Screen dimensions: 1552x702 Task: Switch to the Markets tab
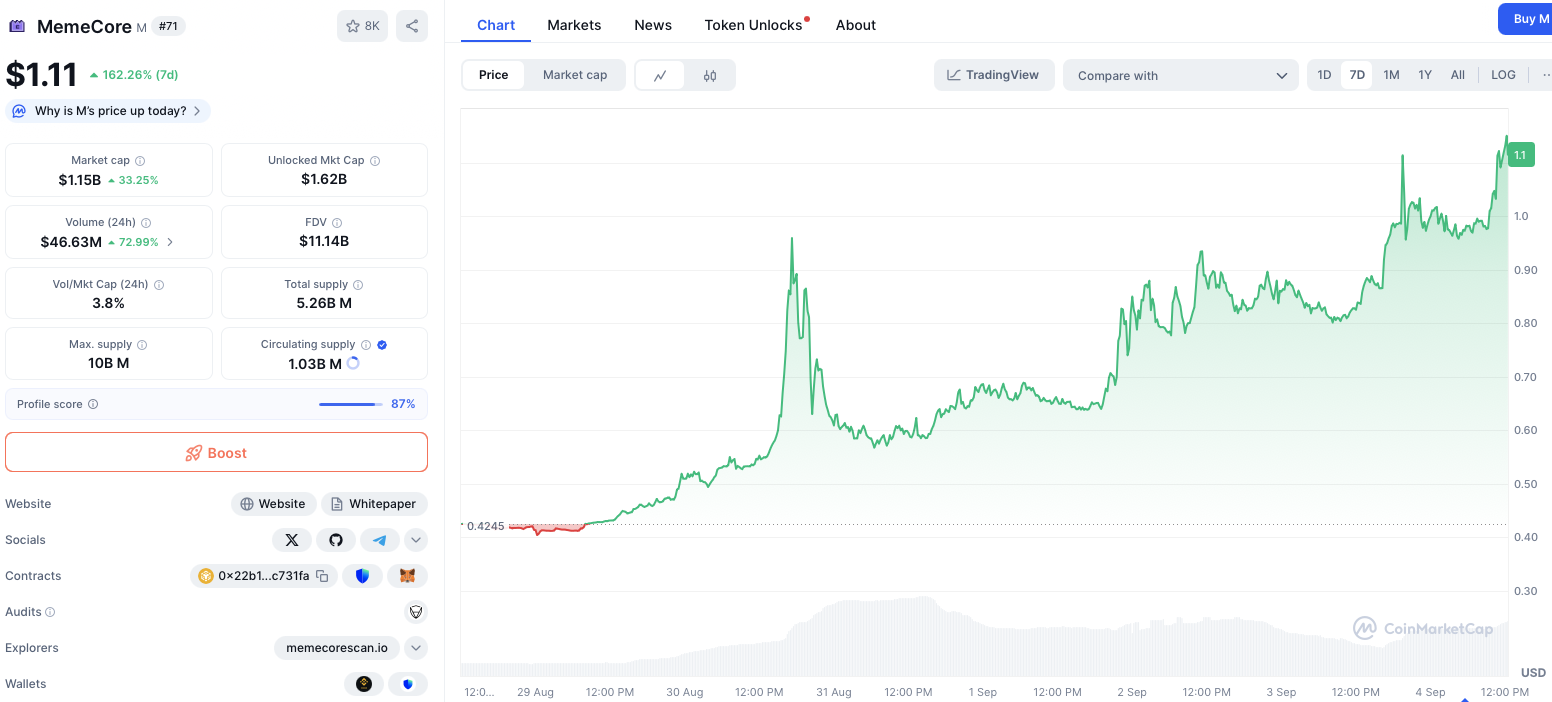coord(574,25)
